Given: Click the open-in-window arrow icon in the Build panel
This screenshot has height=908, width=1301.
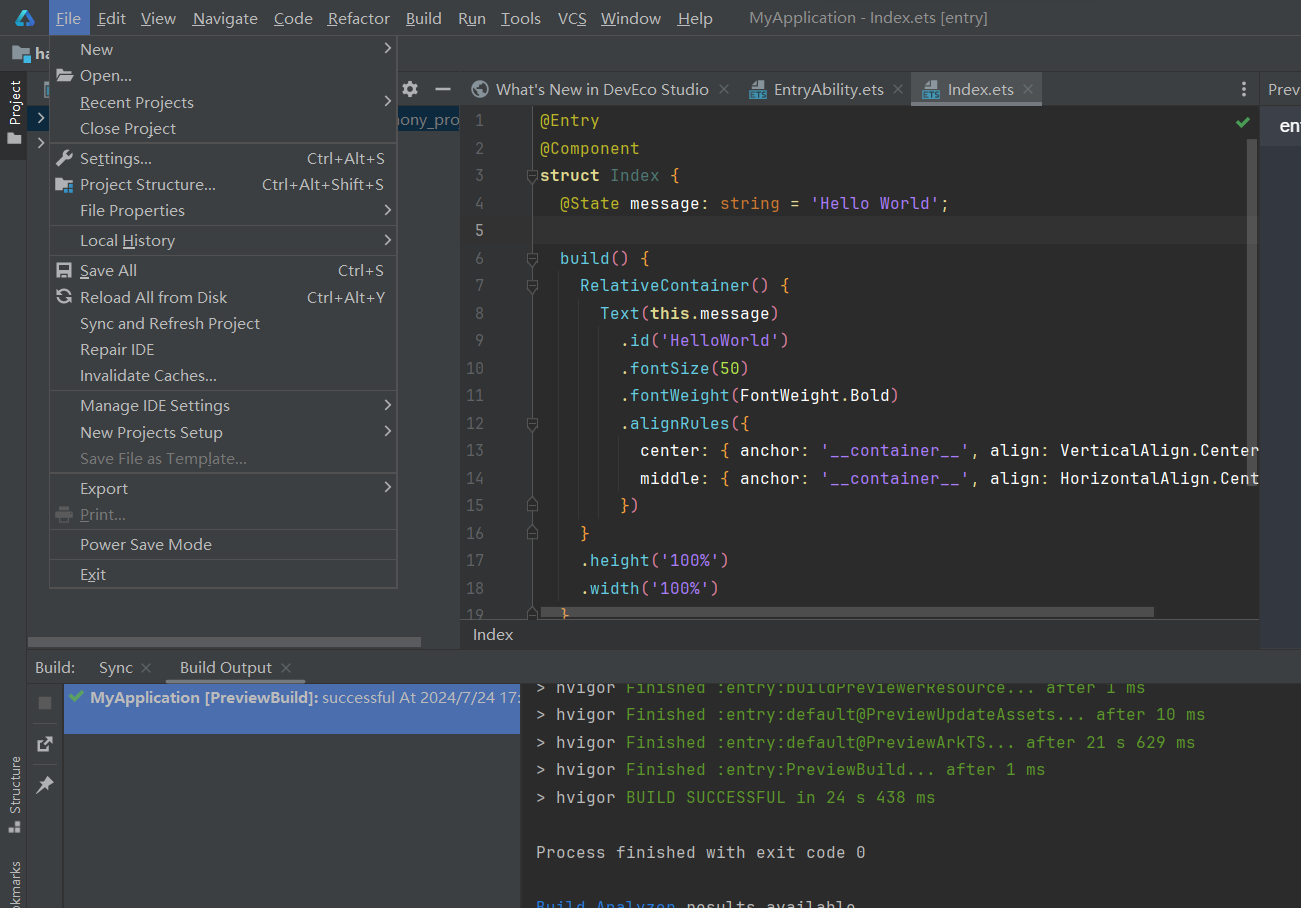Looking at the screenshot, I should click(x=45, y=744).
